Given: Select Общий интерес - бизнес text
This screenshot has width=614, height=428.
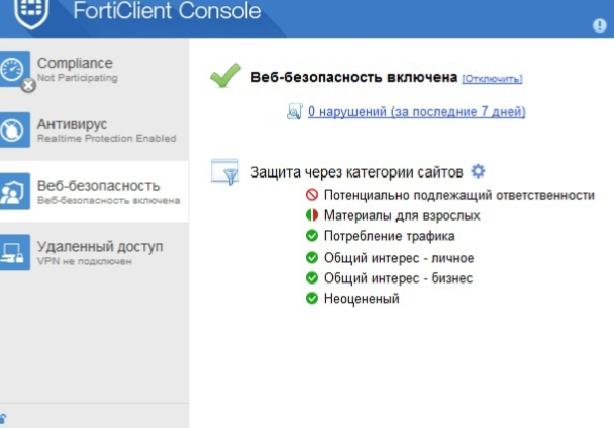Looking at the screenshot, I should coord(398,278).
